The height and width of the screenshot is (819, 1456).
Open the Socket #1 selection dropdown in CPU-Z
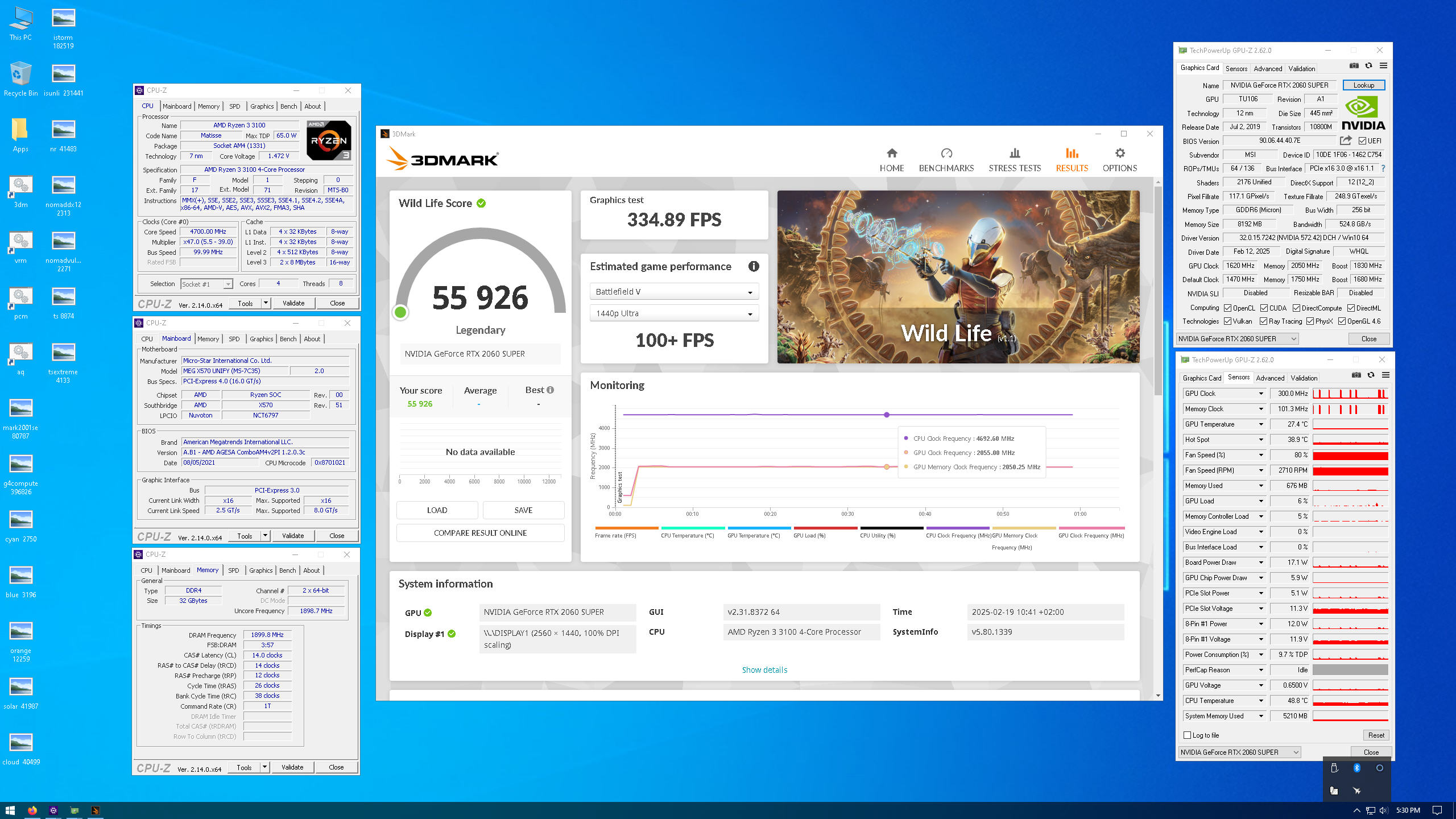[206, 284]
